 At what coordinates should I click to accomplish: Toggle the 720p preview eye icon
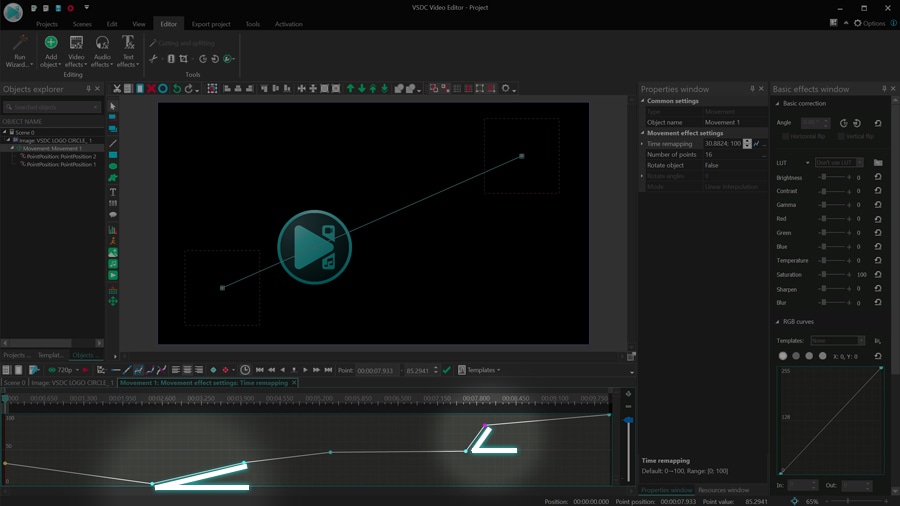pyautogui.click(x=52, y=370)
